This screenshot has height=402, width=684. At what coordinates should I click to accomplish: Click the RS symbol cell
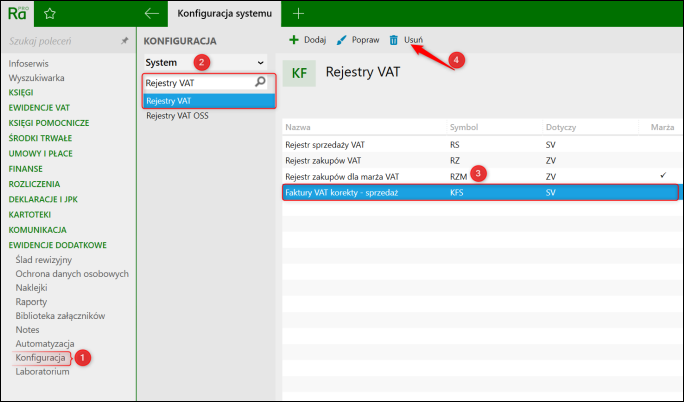pyautogui.click(x=455, y=145)
